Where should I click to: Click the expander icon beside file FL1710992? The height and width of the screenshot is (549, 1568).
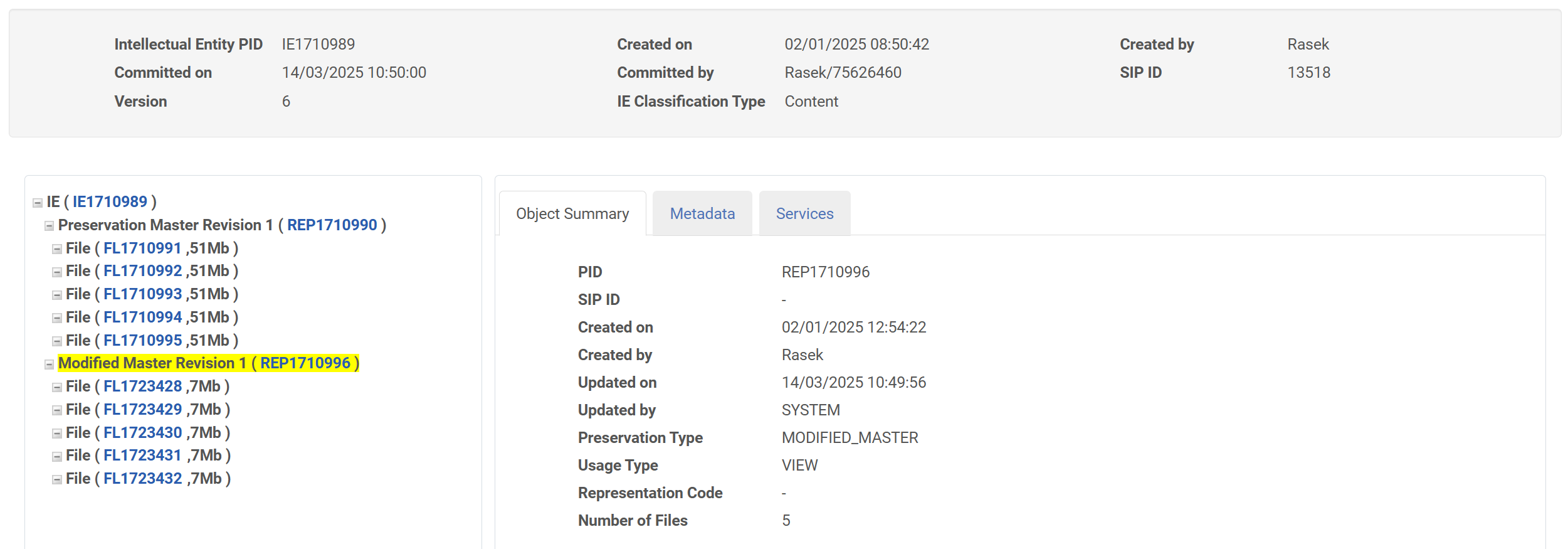pos(57,272)
